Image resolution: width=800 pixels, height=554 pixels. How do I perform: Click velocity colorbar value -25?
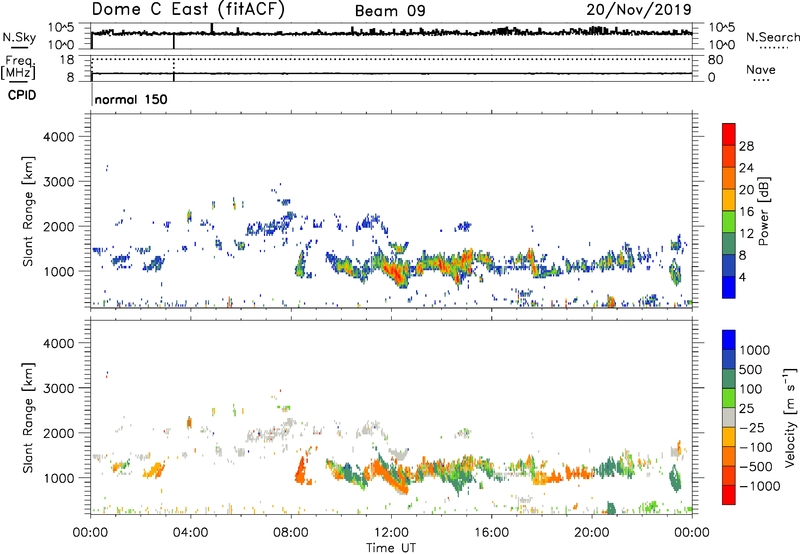752,428
